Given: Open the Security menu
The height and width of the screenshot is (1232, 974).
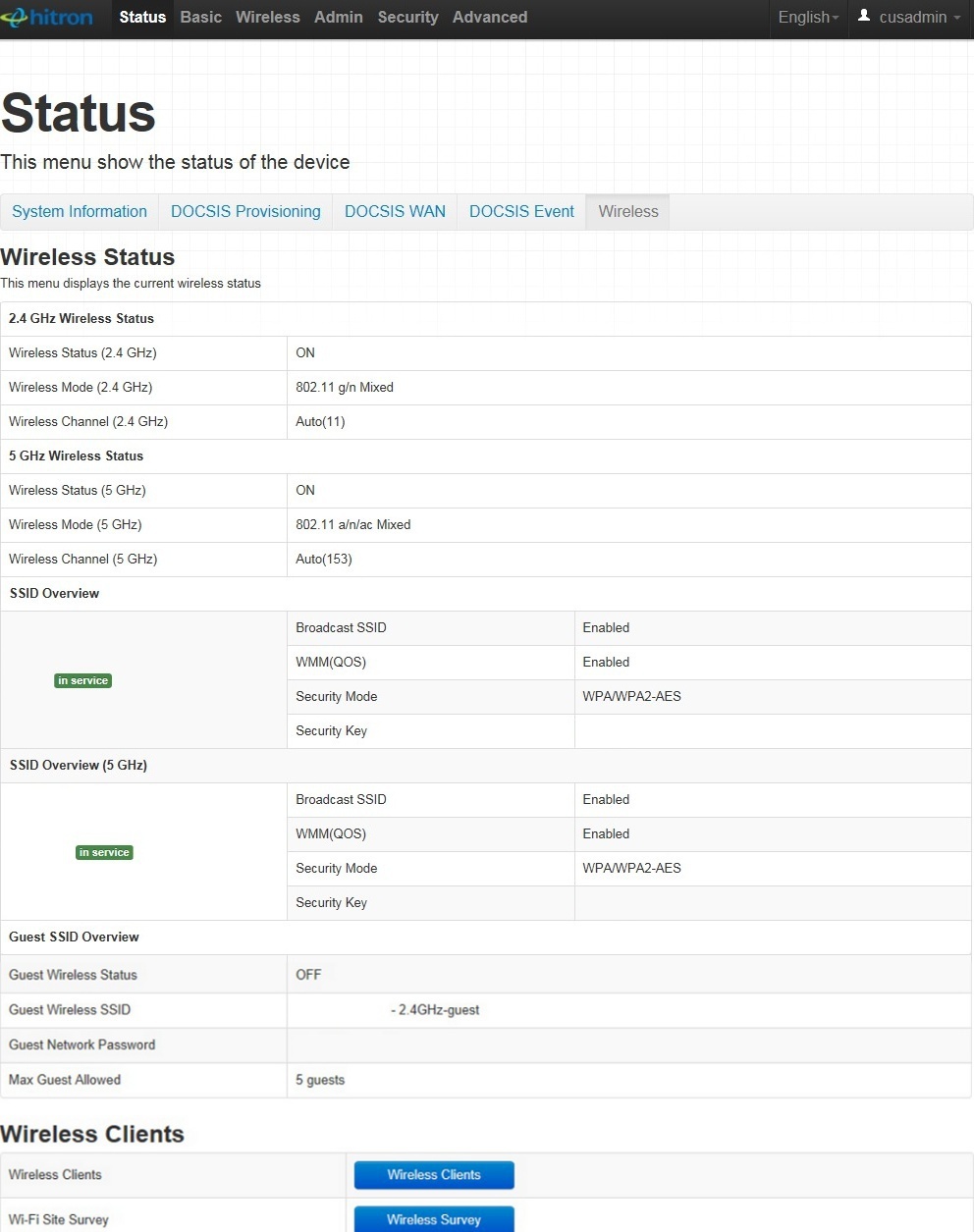Looking at the screenshot, I should click(407, 18).
